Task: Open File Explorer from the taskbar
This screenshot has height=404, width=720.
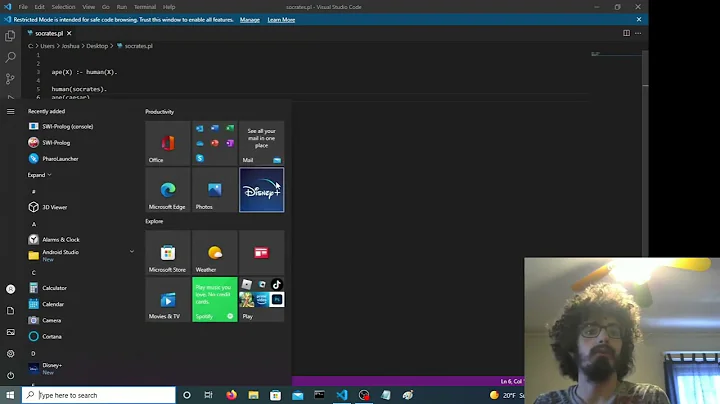Action: click(x=253, y=395)
